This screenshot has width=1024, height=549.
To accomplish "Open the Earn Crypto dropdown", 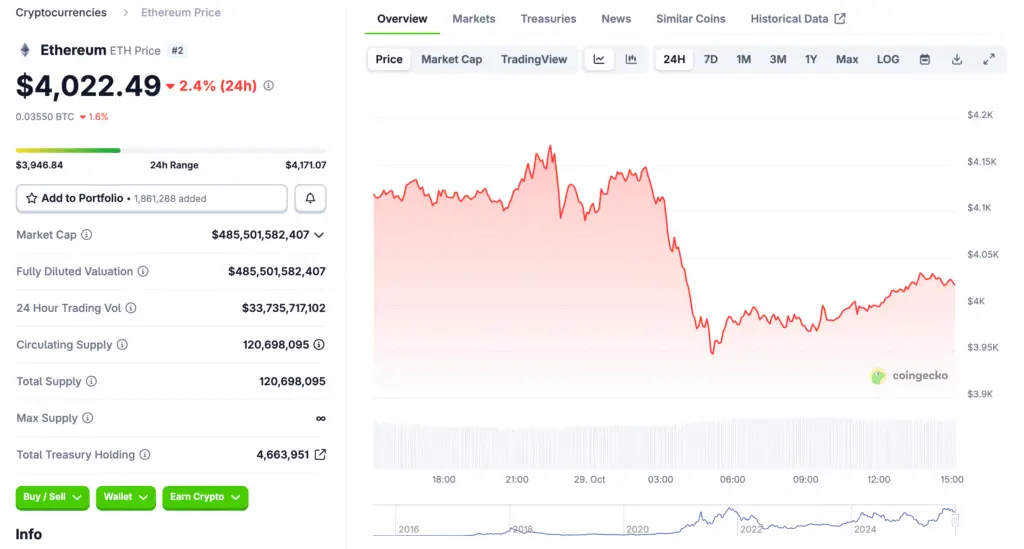I will (x=205, y=497).
